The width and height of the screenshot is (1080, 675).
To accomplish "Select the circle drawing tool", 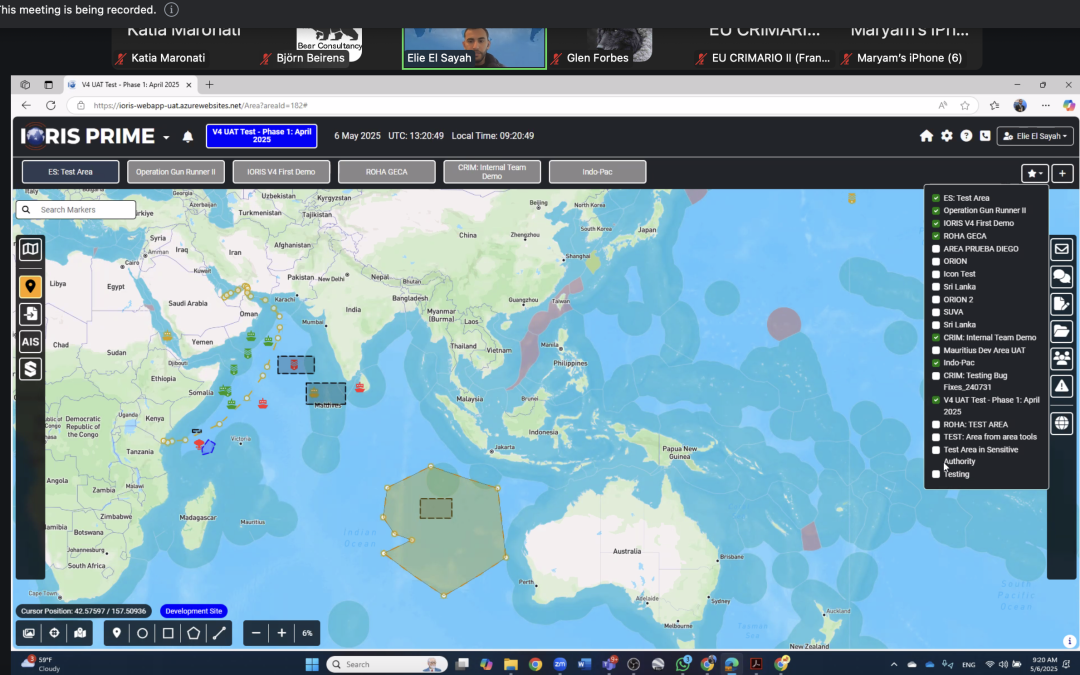I will (142, 633).
